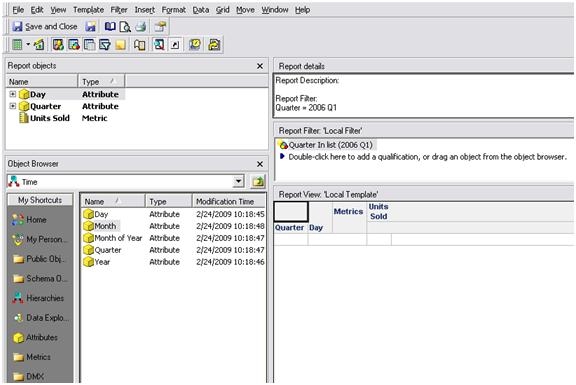Expand the Quarter attribute in Report objects
Image resolution: width=576 pixels, height=385 pixels.
[12, 106]
